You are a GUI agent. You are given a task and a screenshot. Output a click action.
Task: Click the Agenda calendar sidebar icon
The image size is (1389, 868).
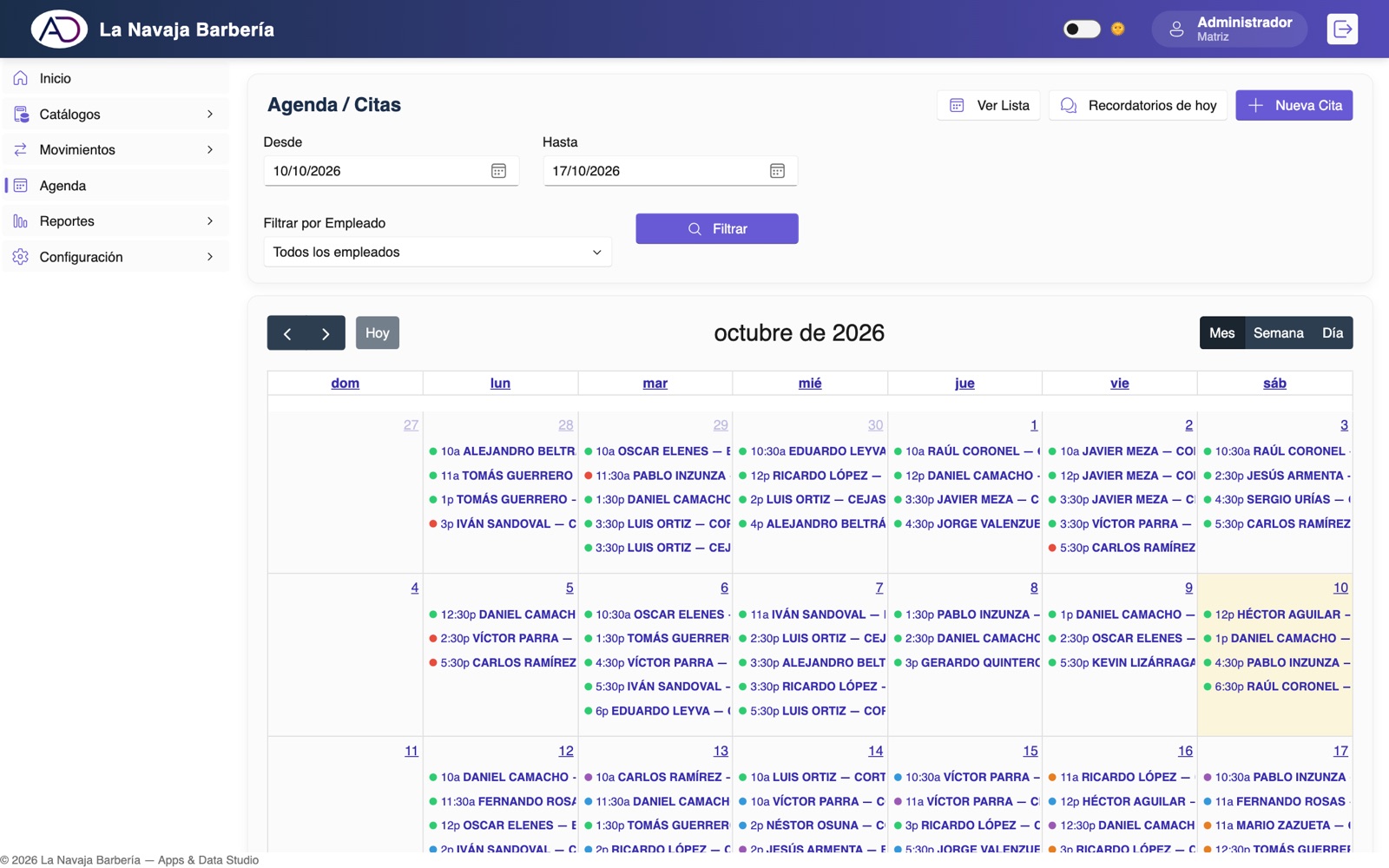pos(21,185)
